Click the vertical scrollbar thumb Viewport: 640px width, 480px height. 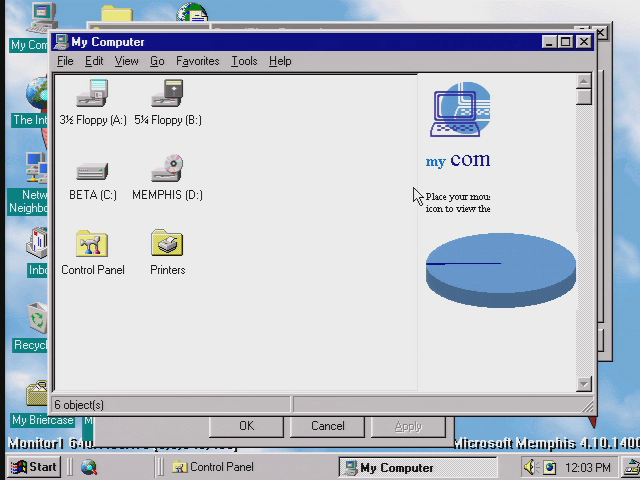point(584,97)
